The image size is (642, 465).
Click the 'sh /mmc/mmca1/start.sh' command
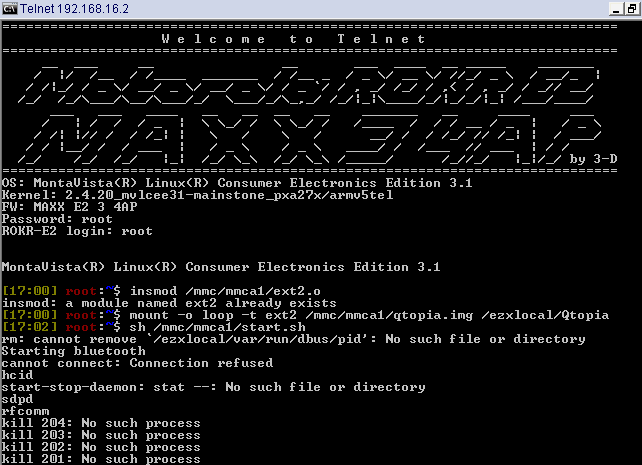coord(217,327)
